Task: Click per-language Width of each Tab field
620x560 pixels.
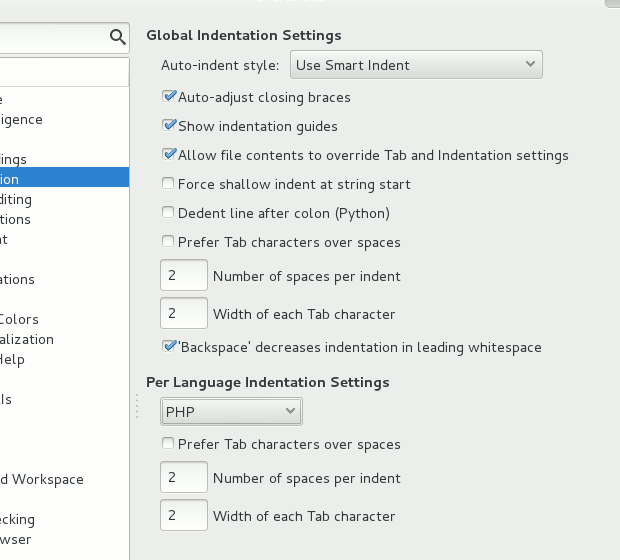Action: pyautogui.click(x=184, y=516)
